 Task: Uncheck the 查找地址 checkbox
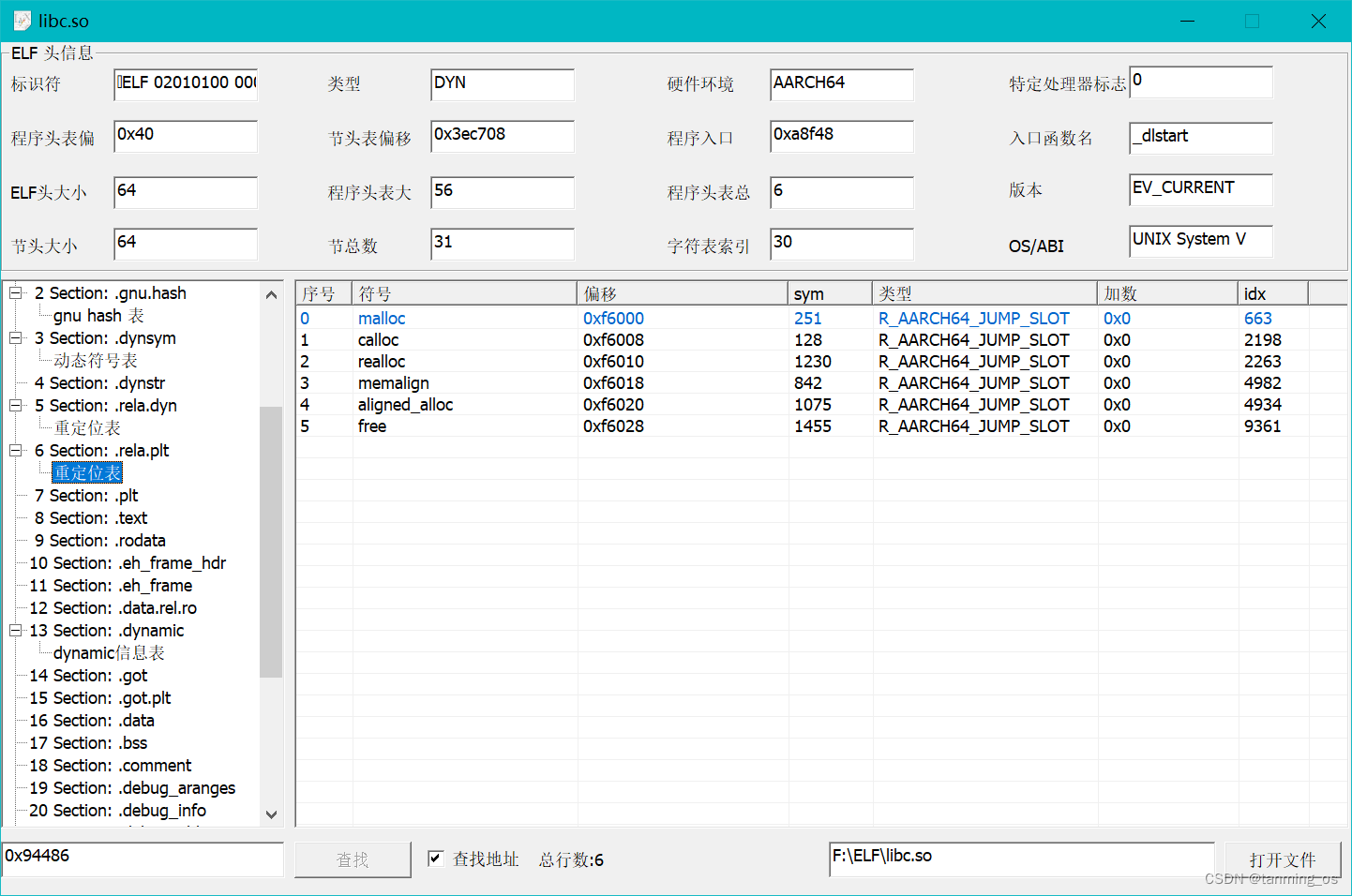434,859
